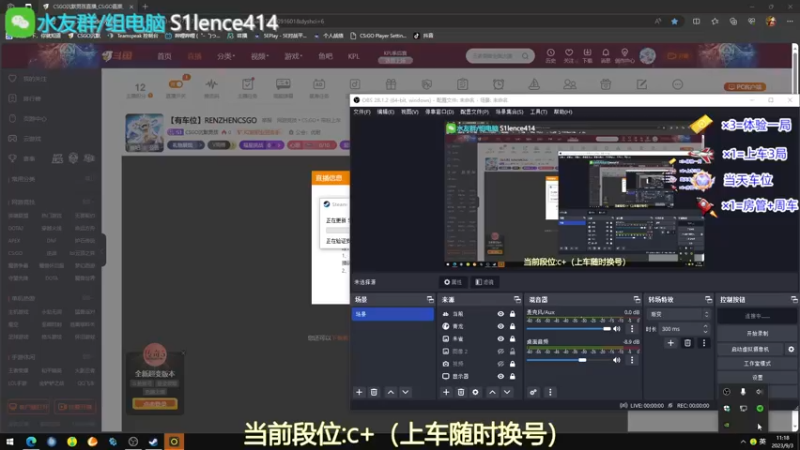Open Douyu 下载 download icon in header
This screenshot has height=450, width=800.
tap(587, 55)
